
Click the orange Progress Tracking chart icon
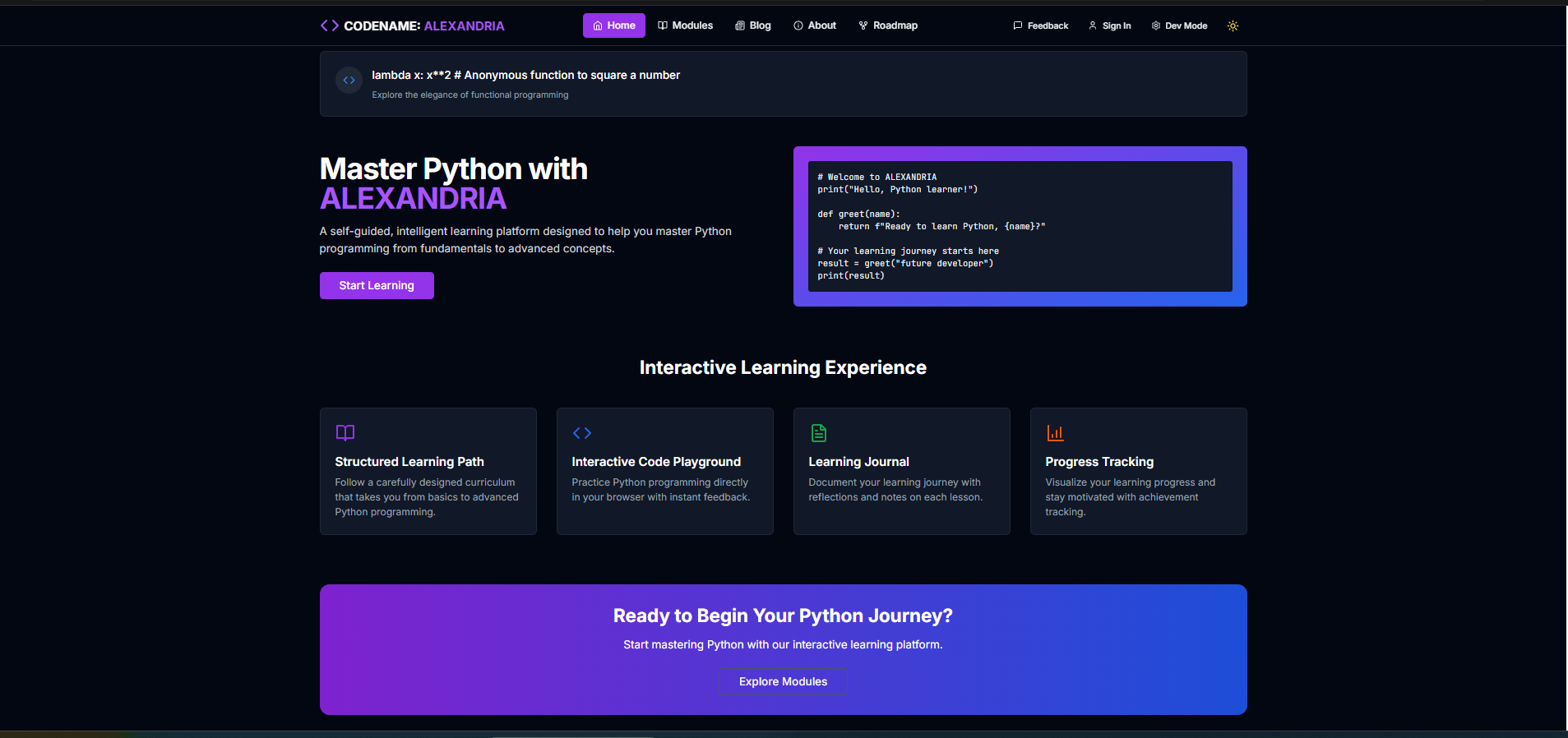coord(1055,433)
